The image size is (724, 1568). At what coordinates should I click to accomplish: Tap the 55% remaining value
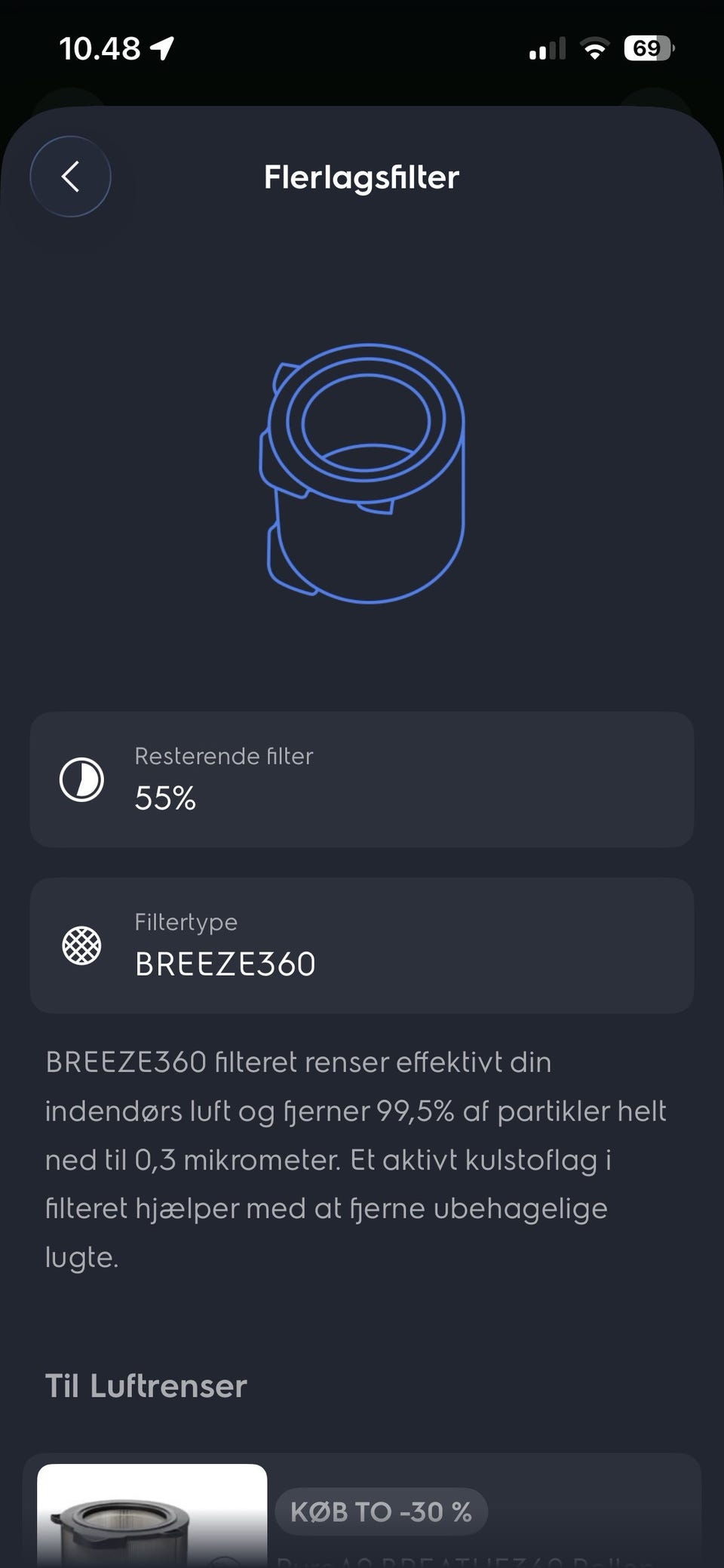click(x=165, y=798)
